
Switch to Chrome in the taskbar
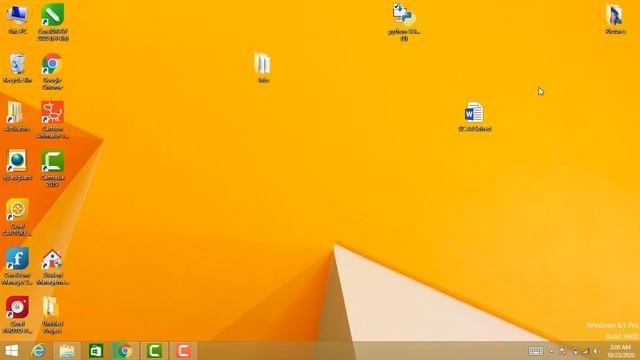(125, 351)
